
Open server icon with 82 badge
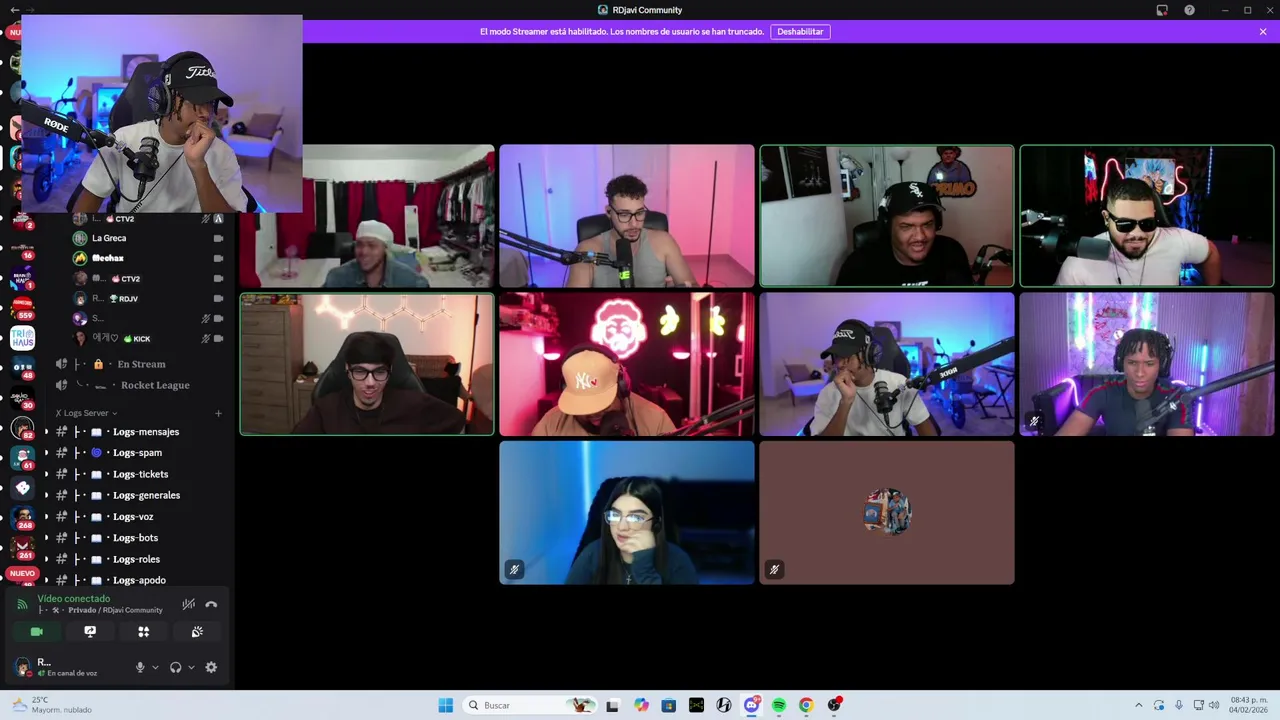(22, 429)
